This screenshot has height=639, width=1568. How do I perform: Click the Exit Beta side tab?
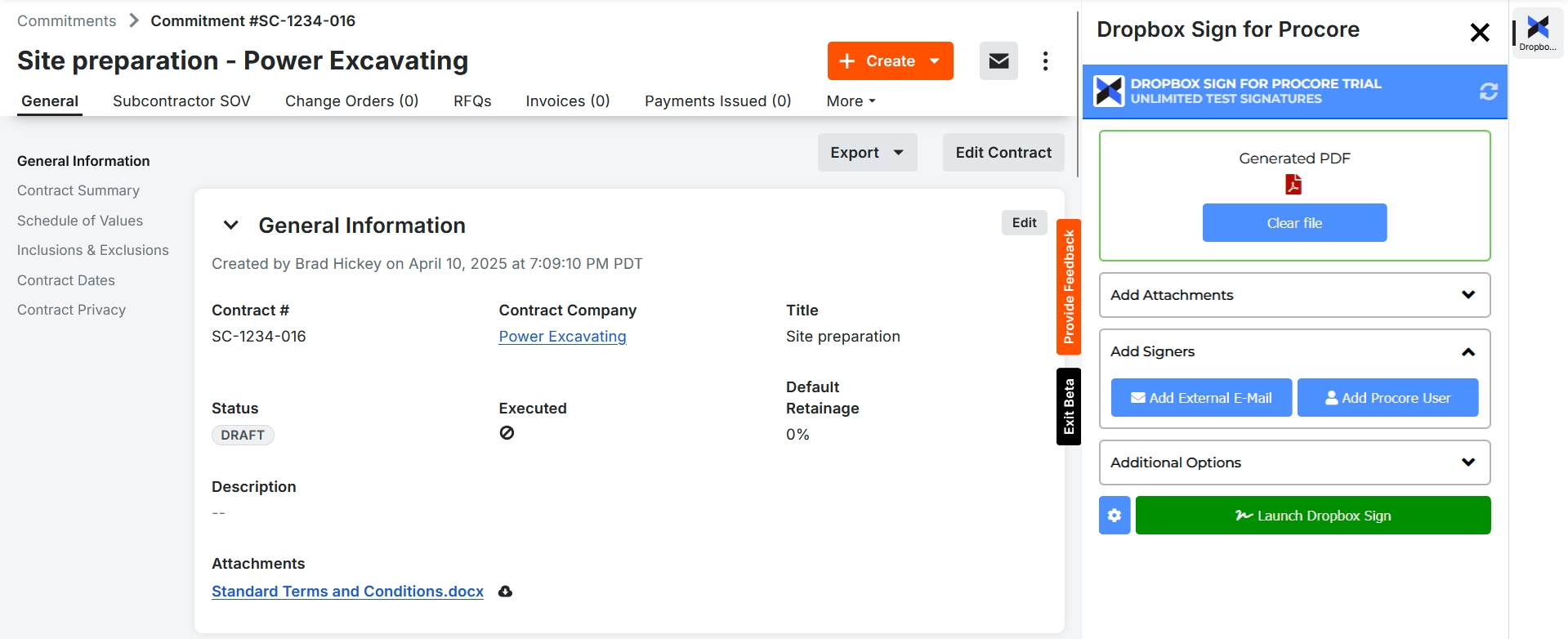pos(1069,406)
